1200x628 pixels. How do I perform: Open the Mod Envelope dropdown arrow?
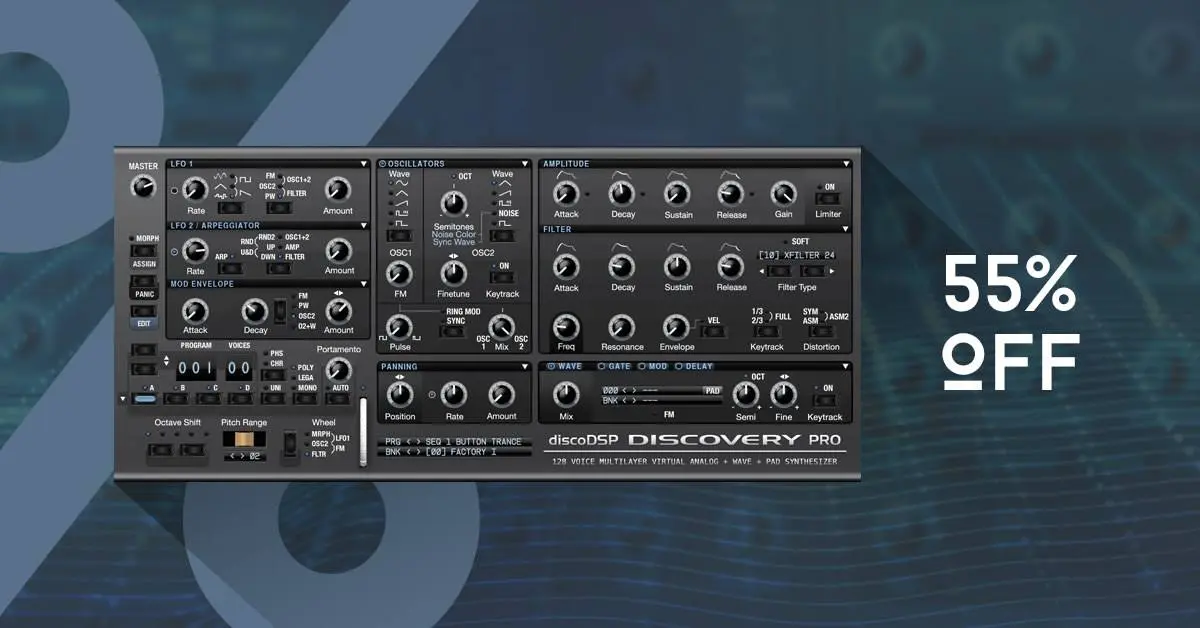[x=363, y=284]
